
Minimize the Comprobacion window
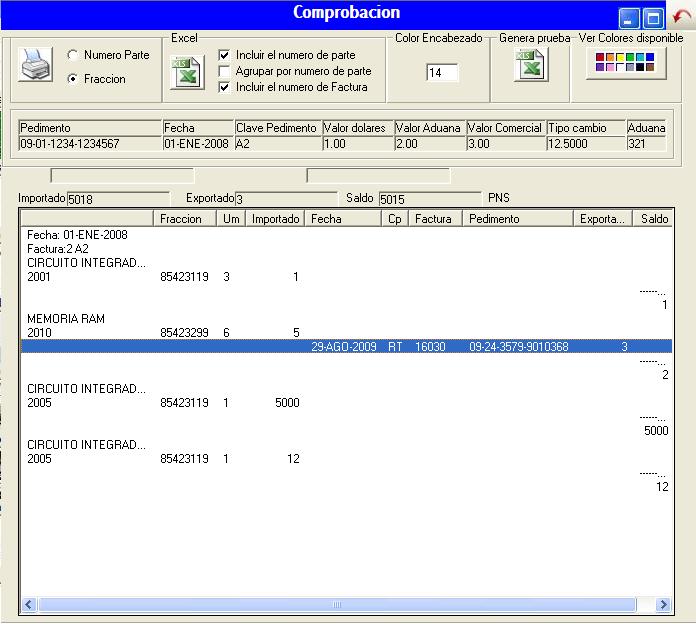[629, 19]
